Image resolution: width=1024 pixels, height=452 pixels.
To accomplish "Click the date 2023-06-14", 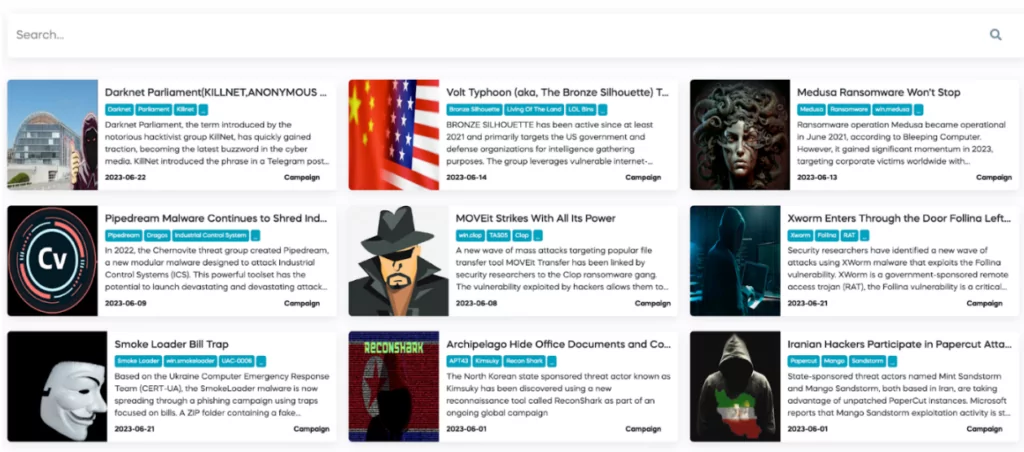I will point(467,178).
